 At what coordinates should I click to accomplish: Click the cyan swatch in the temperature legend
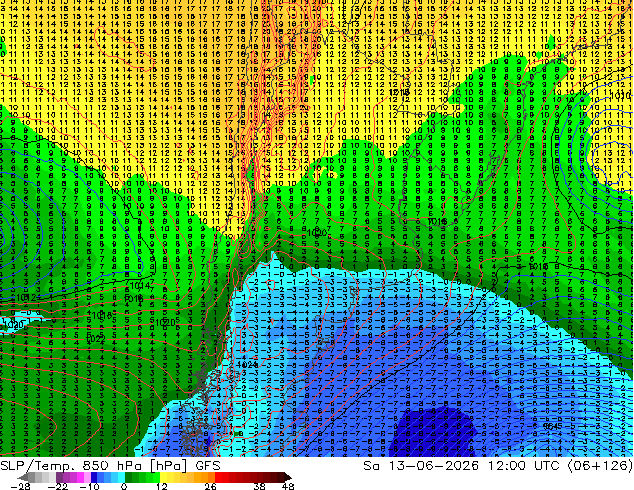(121, 477)
